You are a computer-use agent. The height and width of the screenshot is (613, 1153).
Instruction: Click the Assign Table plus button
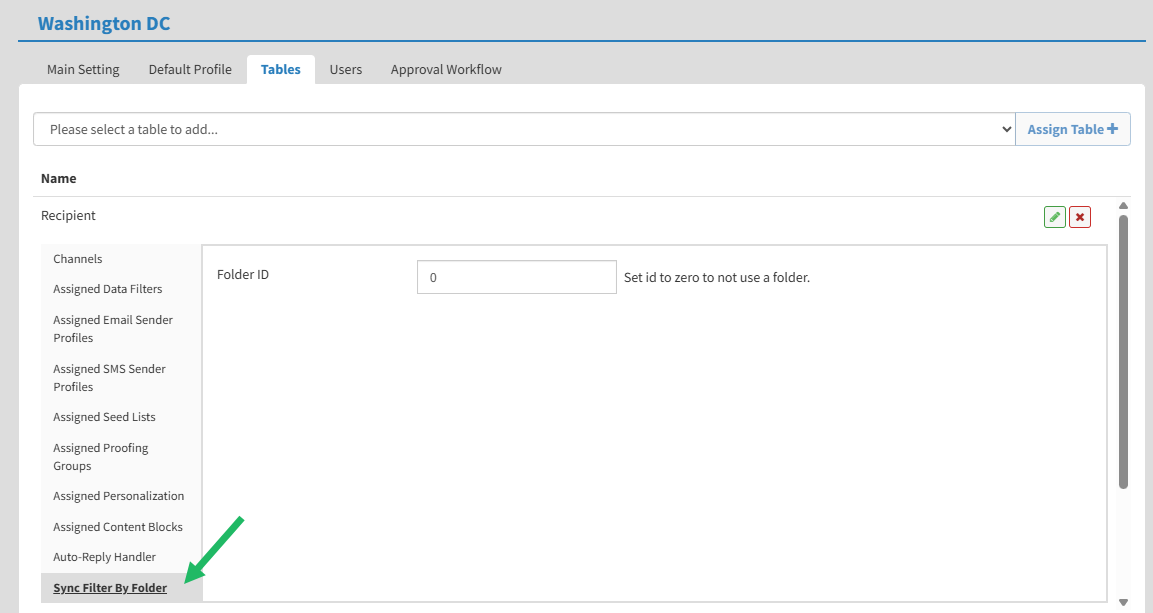point(1072,129)
